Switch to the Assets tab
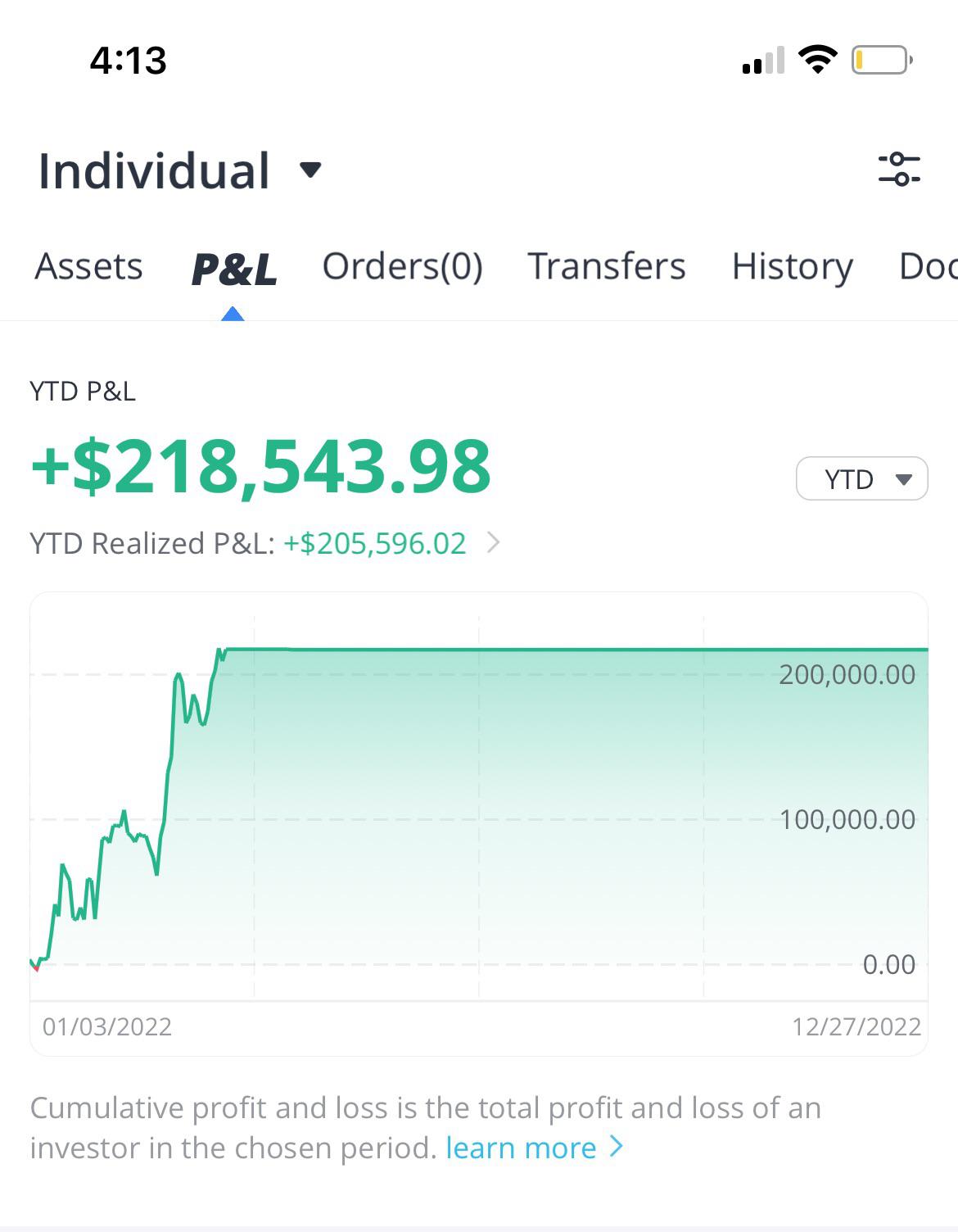 [88, 267]
